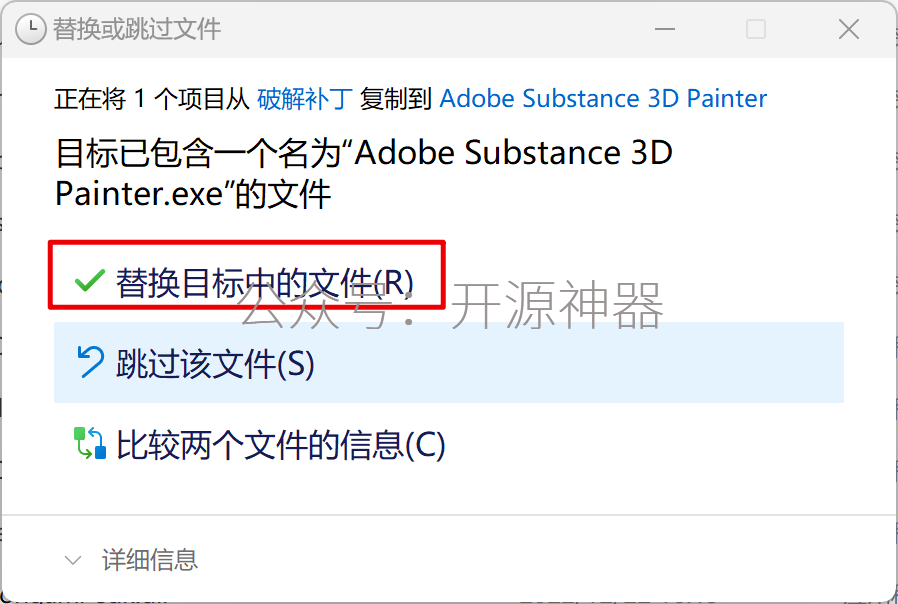Click the dialog title 替换或跳过文件

point(136,29)
